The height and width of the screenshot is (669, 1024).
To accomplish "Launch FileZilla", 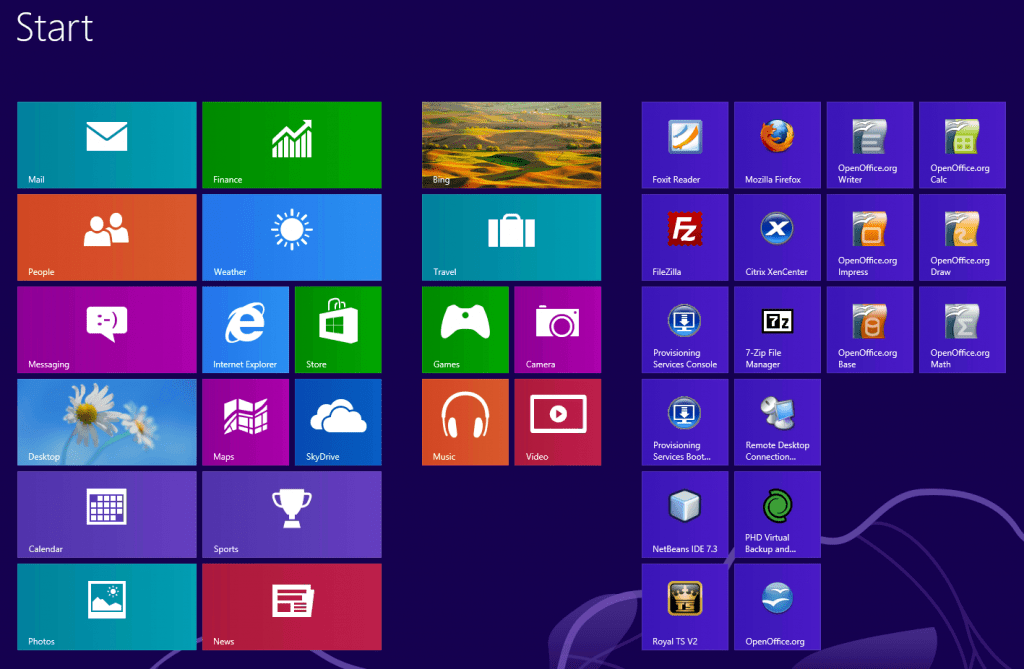I will [684, 237].
